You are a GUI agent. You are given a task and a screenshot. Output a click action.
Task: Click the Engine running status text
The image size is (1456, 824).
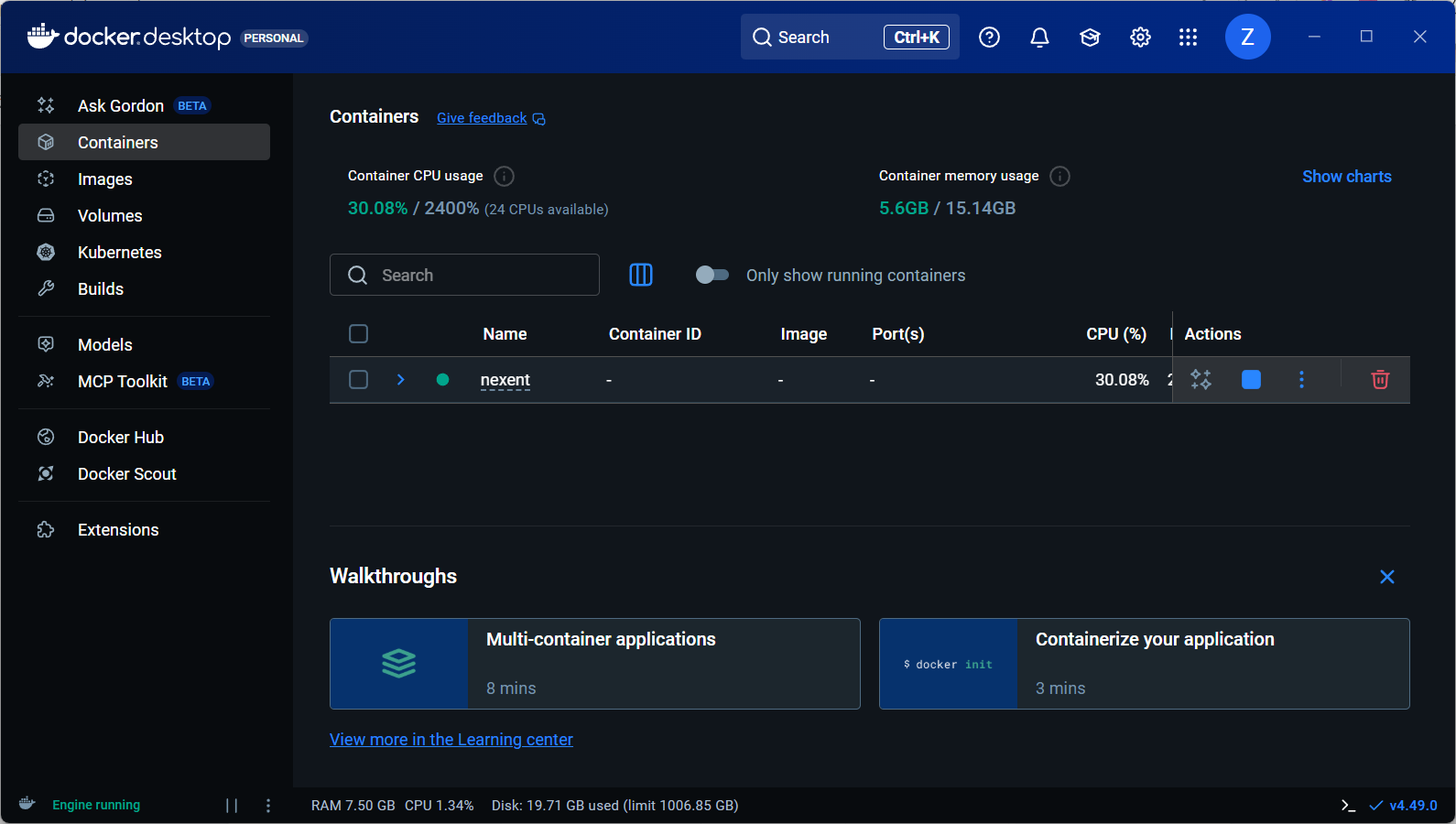coord(96,805)
